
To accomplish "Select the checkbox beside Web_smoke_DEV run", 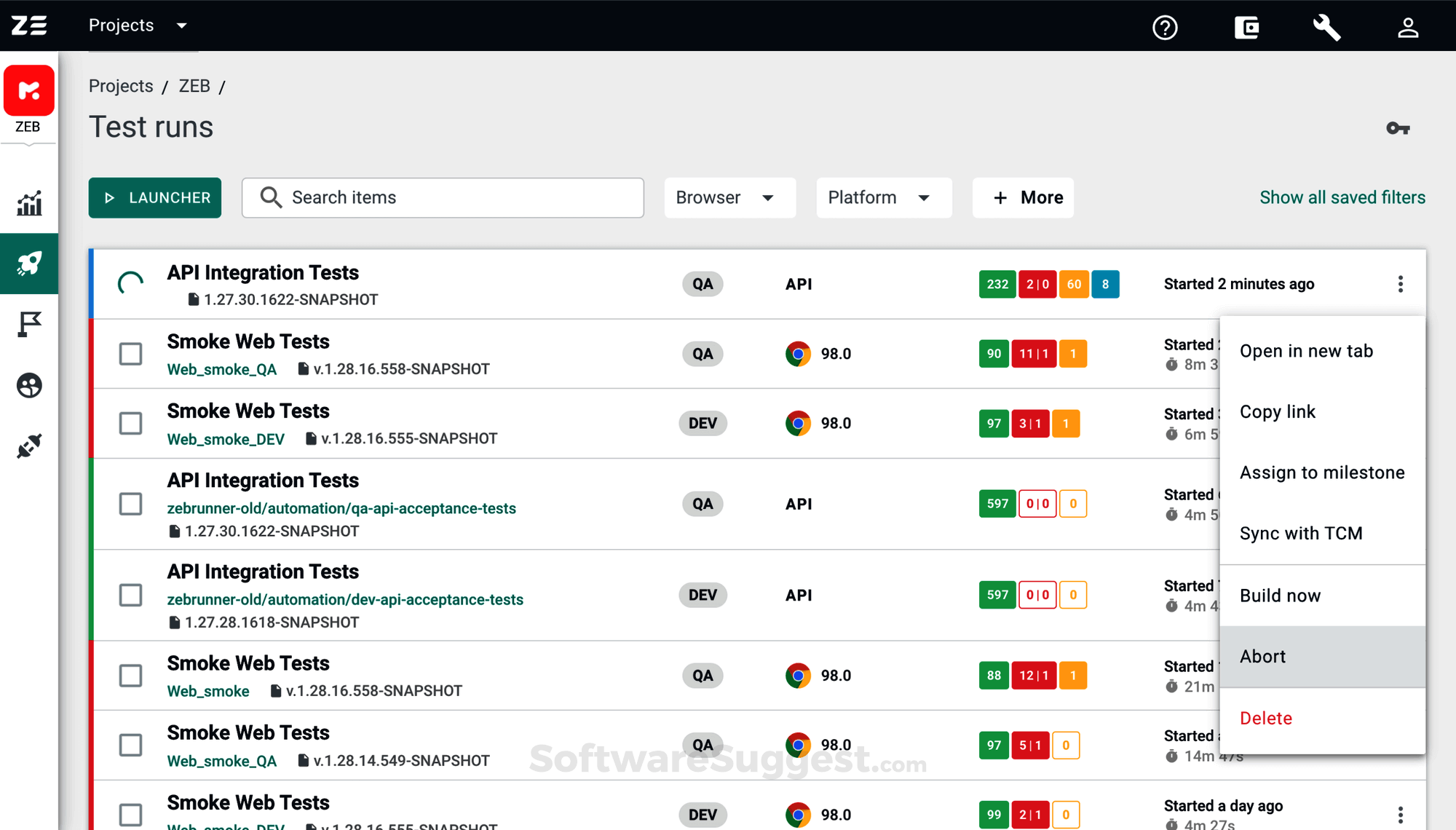I will coord(130,423).
